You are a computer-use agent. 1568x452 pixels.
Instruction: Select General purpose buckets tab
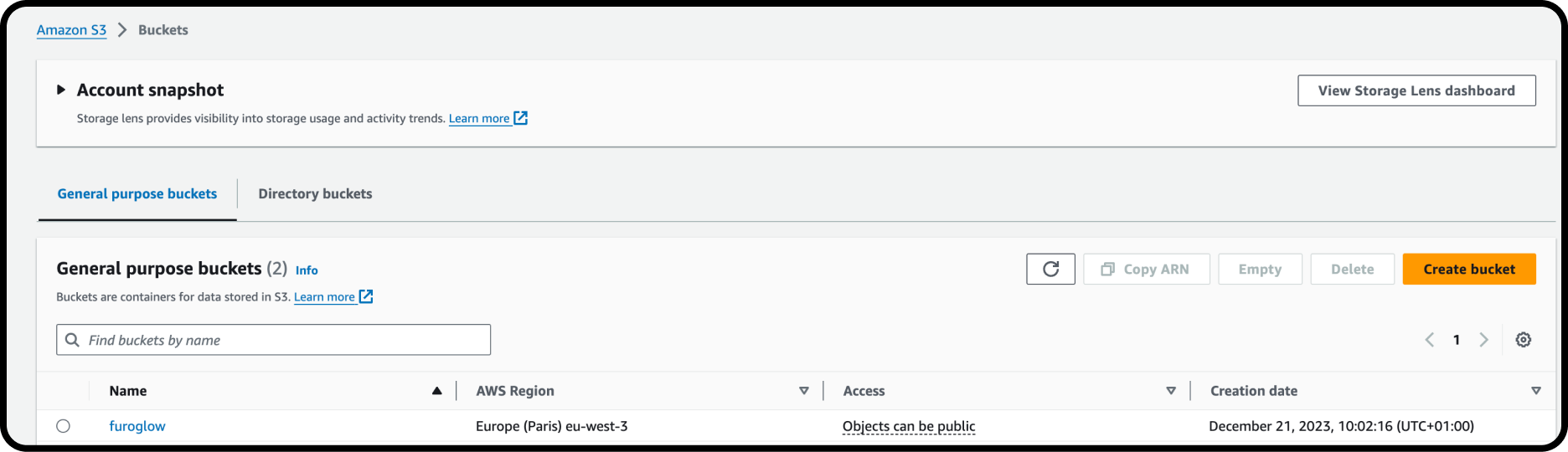click(137, 193)
